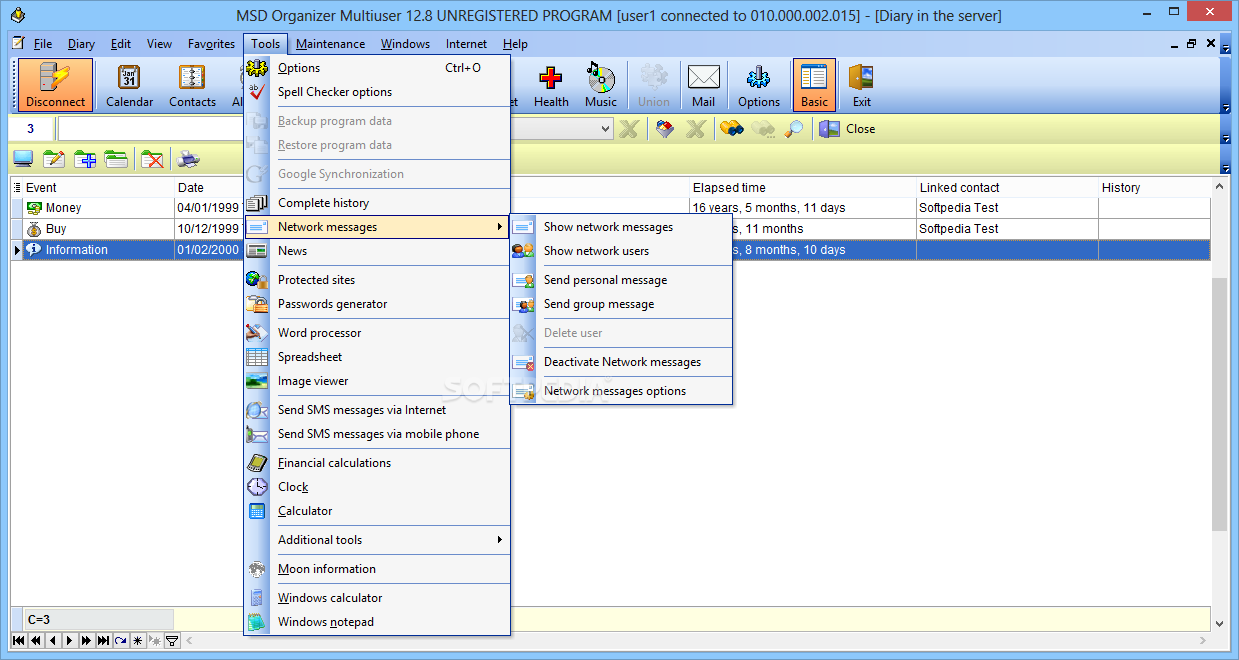Image resolution: width=1239 pixels, height=660 pixels.
Task: Open the Calendar from the toolbar
Action: 130,85
